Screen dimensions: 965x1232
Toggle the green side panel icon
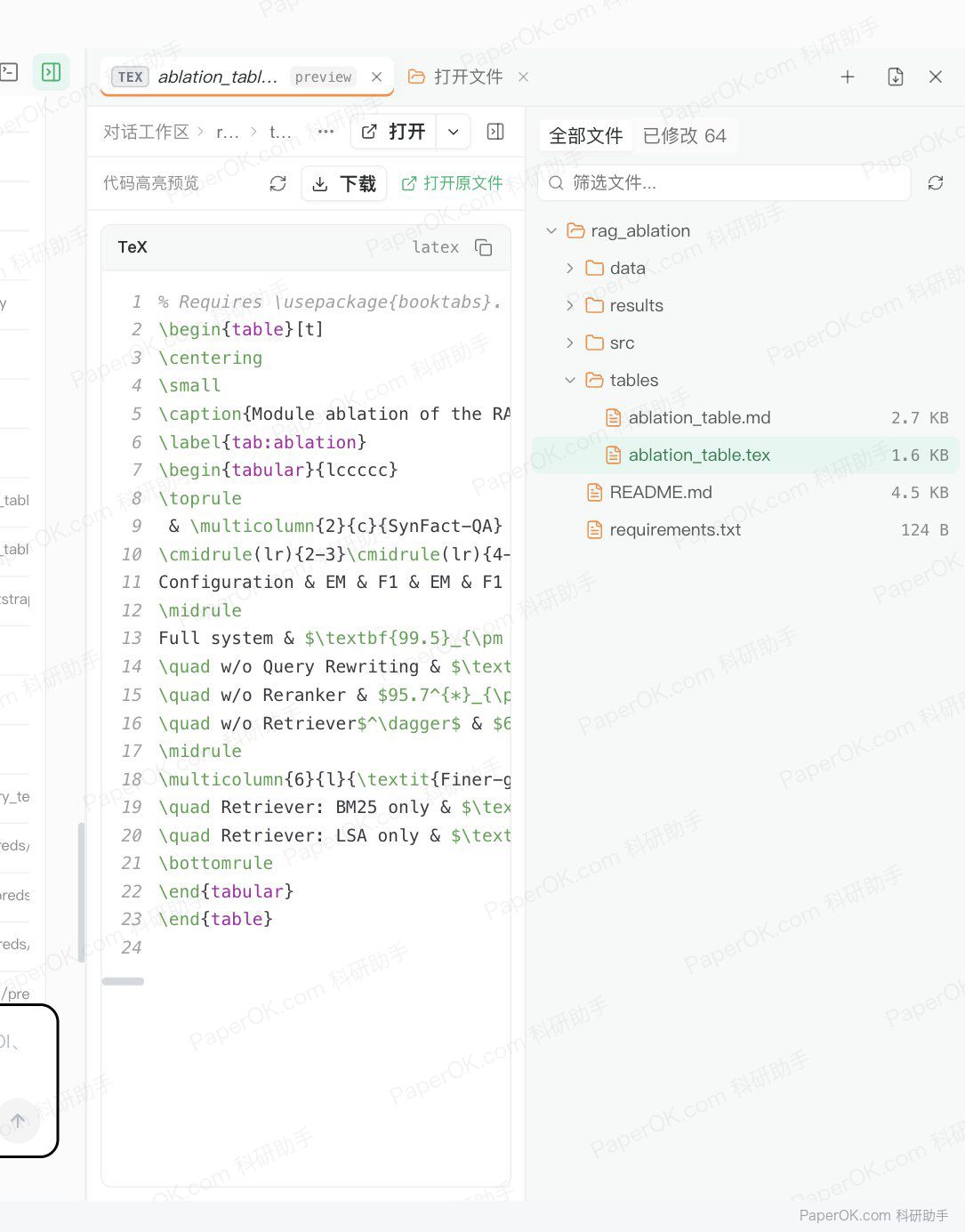[x=52, y=72]
